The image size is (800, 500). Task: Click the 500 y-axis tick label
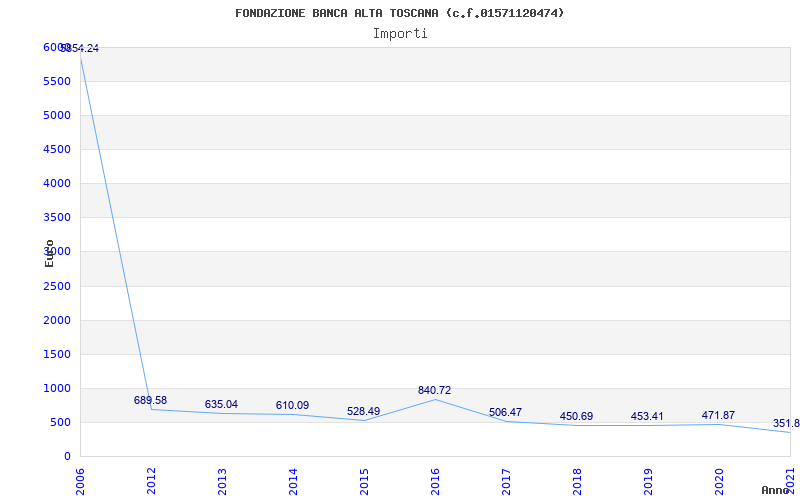[60, 422]
